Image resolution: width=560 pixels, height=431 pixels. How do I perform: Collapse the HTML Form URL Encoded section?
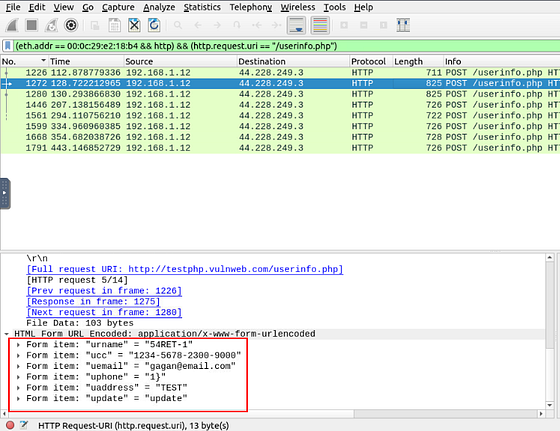[x=6, y=334]
